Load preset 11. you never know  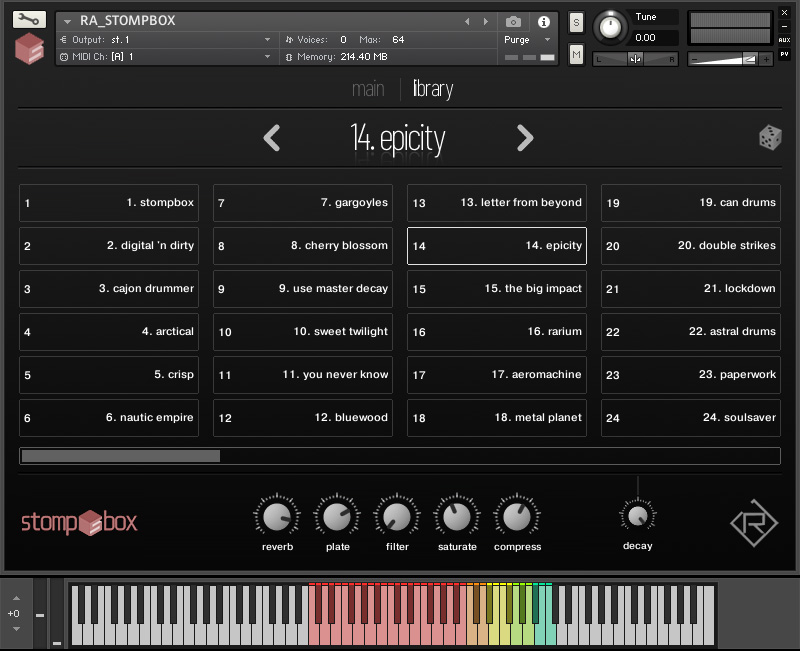(x=303, y=374)
